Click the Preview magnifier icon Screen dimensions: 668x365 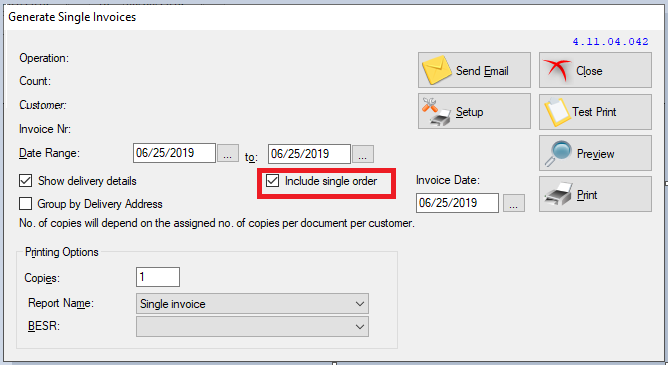[x=558, y=153]
